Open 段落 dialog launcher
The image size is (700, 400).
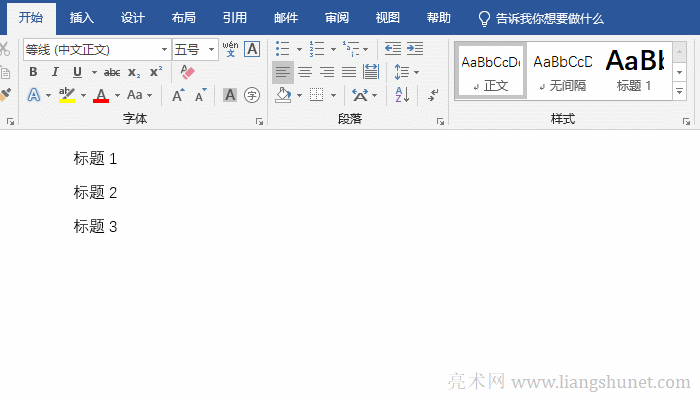[x=441, y=121]
